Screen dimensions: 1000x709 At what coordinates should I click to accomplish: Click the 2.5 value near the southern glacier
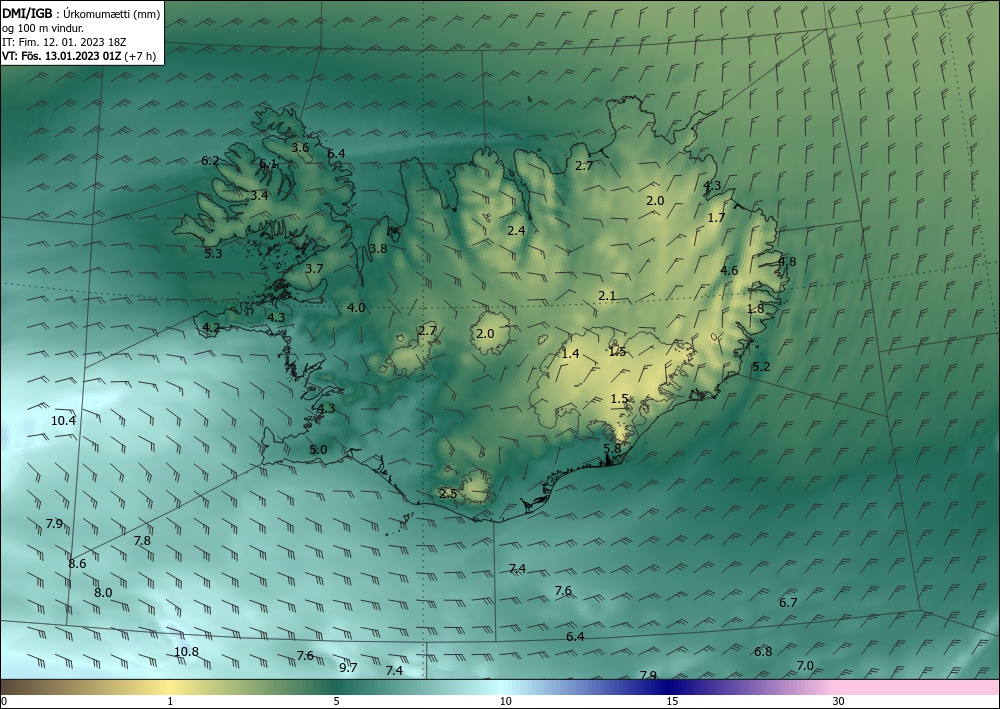pos(448,493)
